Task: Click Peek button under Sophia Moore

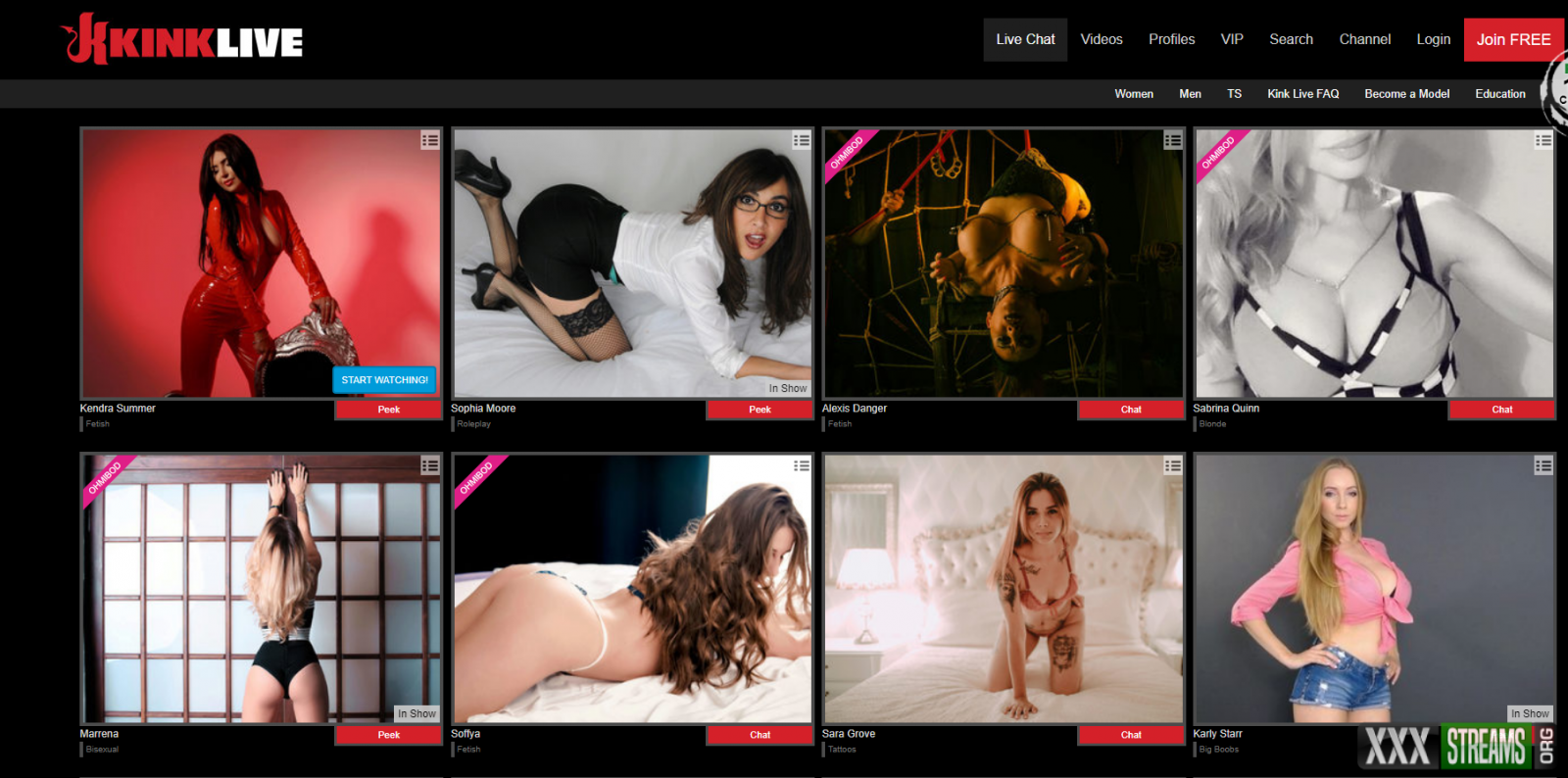Action: [x=759, y=410]
